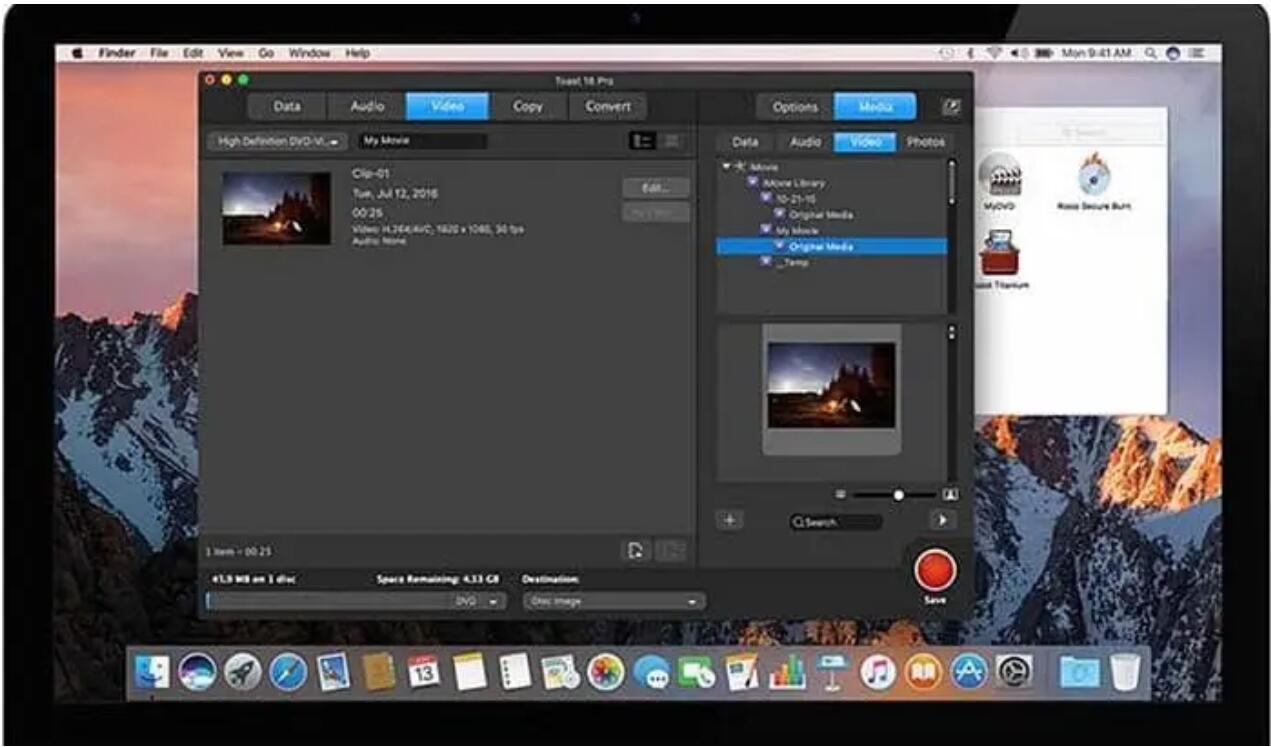This screenshot has height=747, width=1271.
Task: Click the Spotlight search icon in menu bar
Action: click(1152, 53)
